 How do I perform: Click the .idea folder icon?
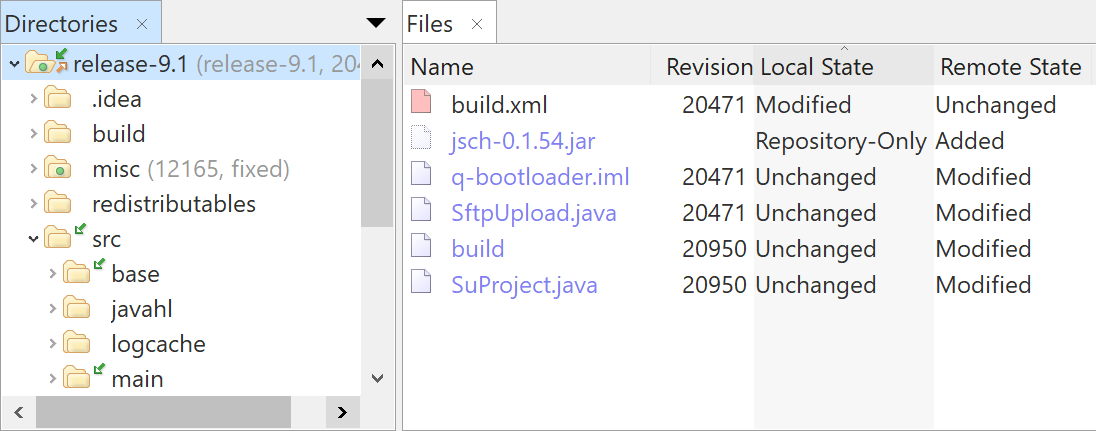pyautogui.click(x=58, y=99)
